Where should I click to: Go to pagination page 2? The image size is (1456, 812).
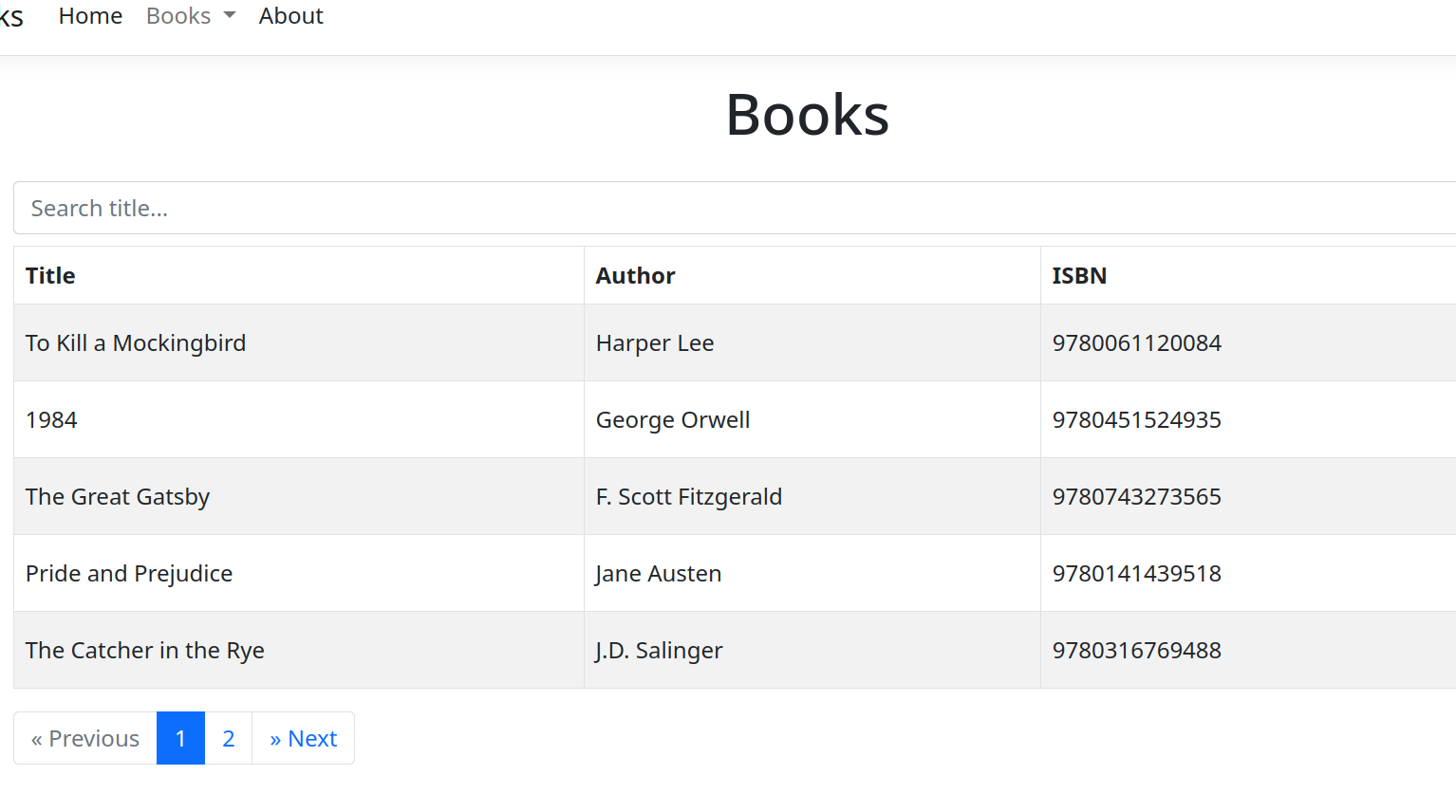(x=228, y=738)
